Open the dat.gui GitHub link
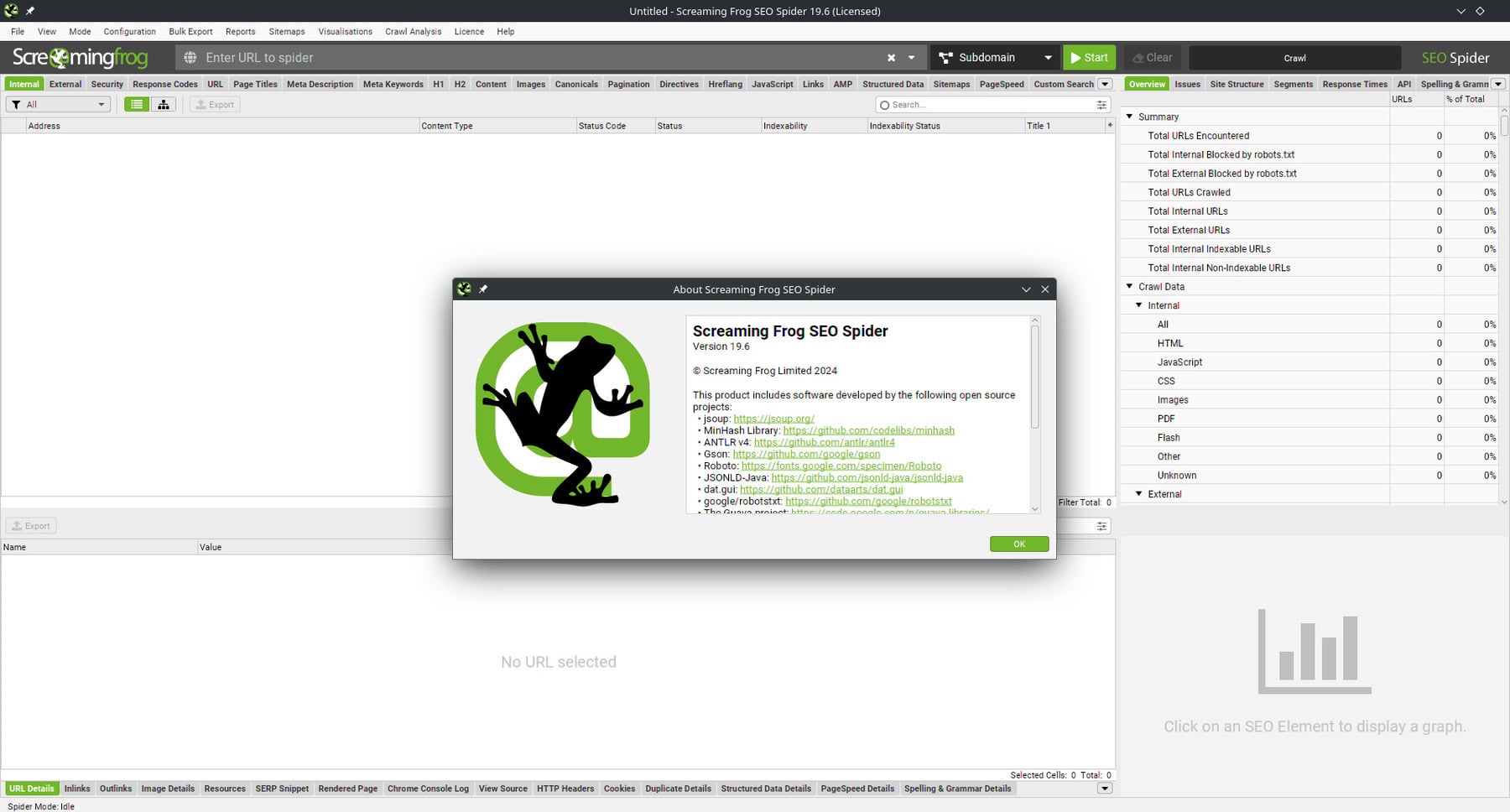Image resolution: width=1510 pixels, height=812 pixels. (821, 489)
